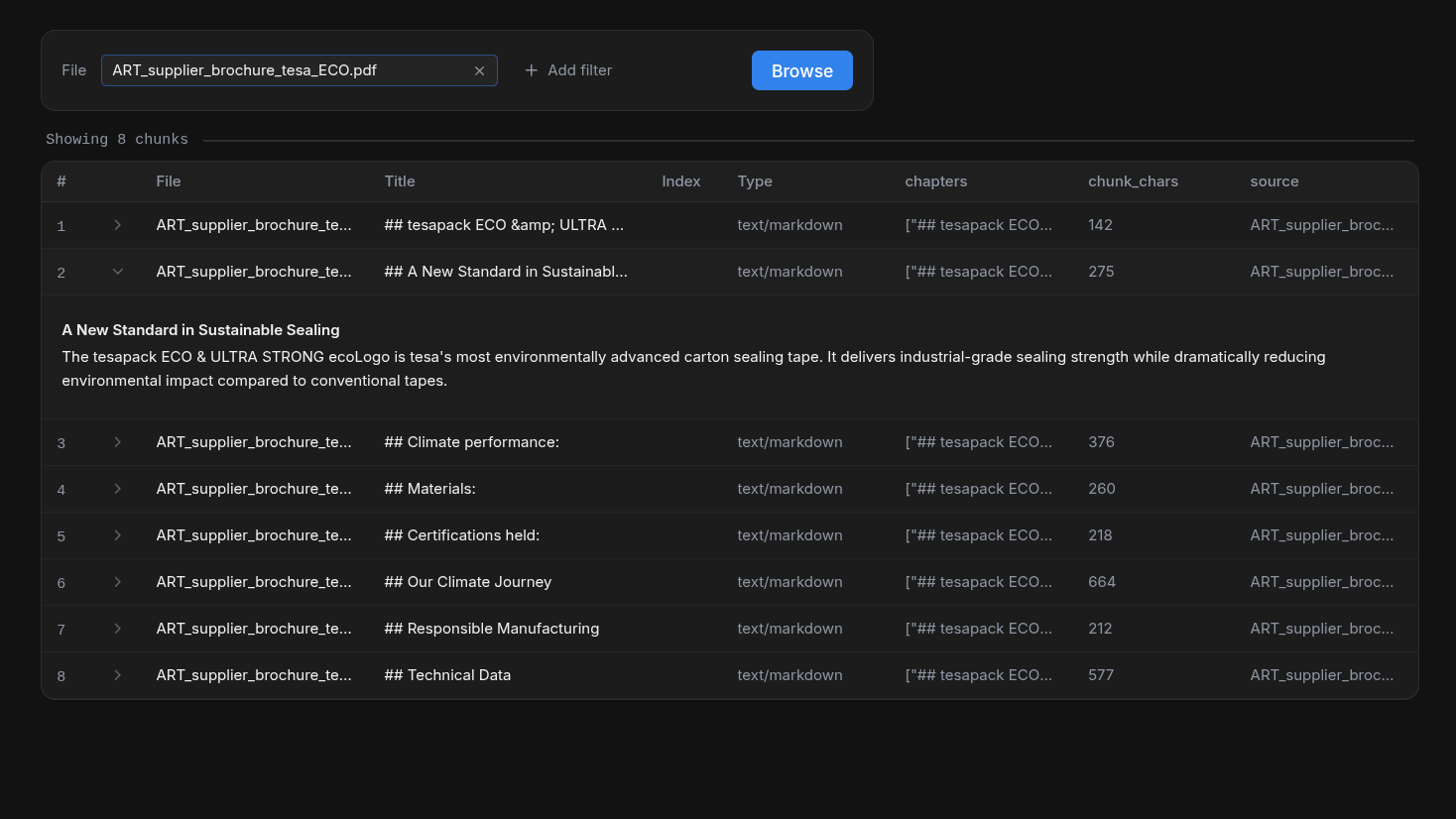
Task: Click the source cell in the Responsible Manufacturing row
Action: click(x=1321, y=629)
